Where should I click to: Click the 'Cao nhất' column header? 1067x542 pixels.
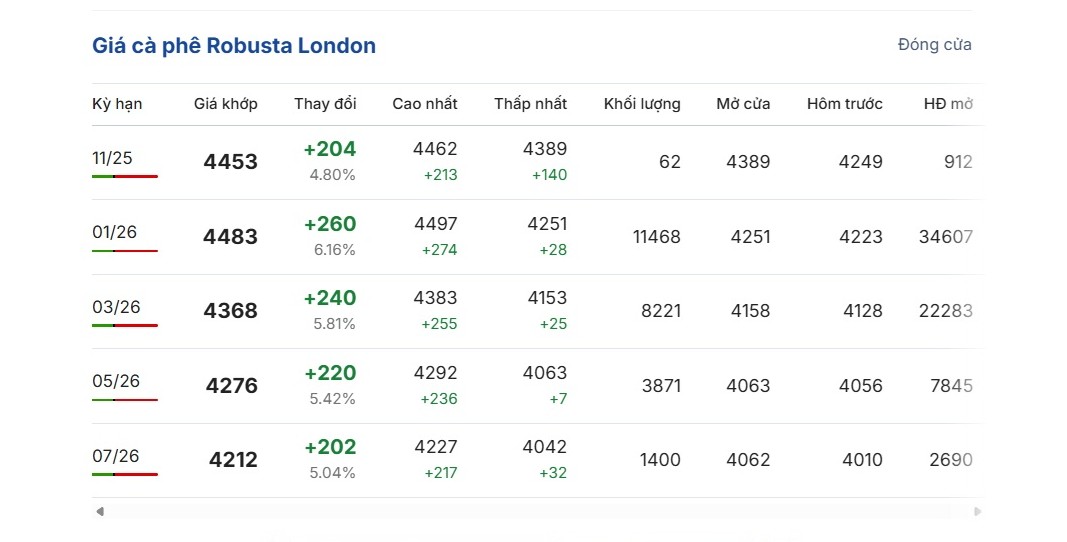point(425,104)
